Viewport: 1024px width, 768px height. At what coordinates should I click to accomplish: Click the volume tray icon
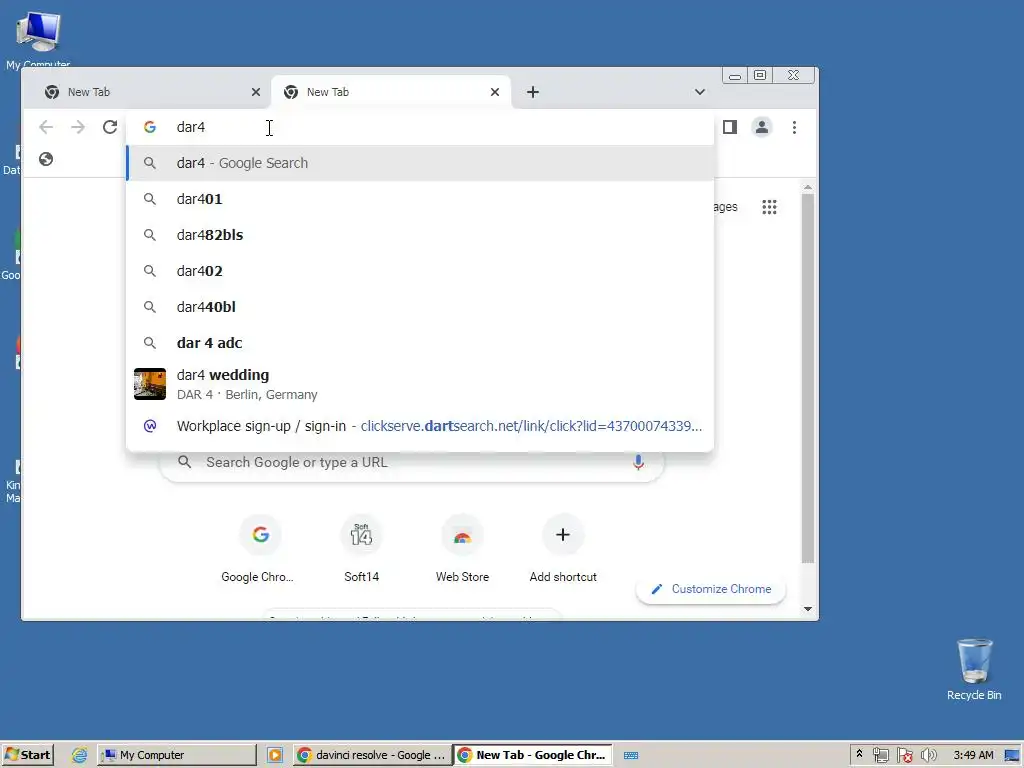coord(928,755)
